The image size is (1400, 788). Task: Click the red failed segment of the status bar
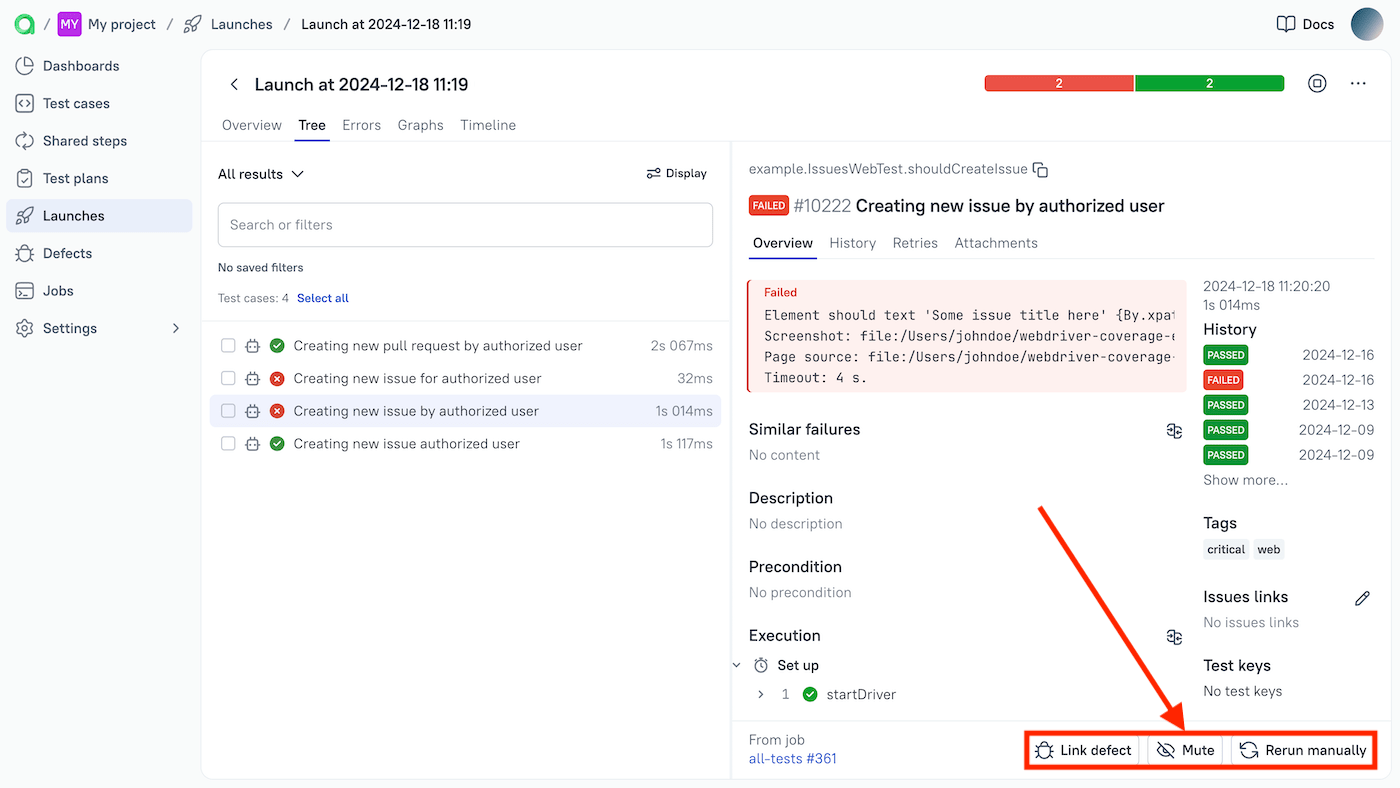click(1058, 84)
